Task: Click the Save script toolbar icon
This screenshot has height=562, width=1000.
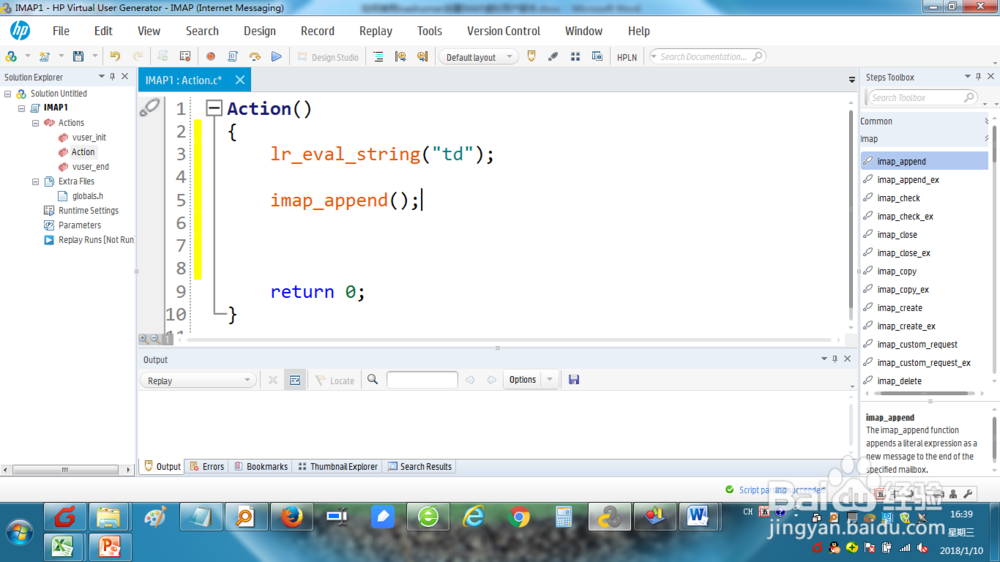Action: (x=78, y=57)
